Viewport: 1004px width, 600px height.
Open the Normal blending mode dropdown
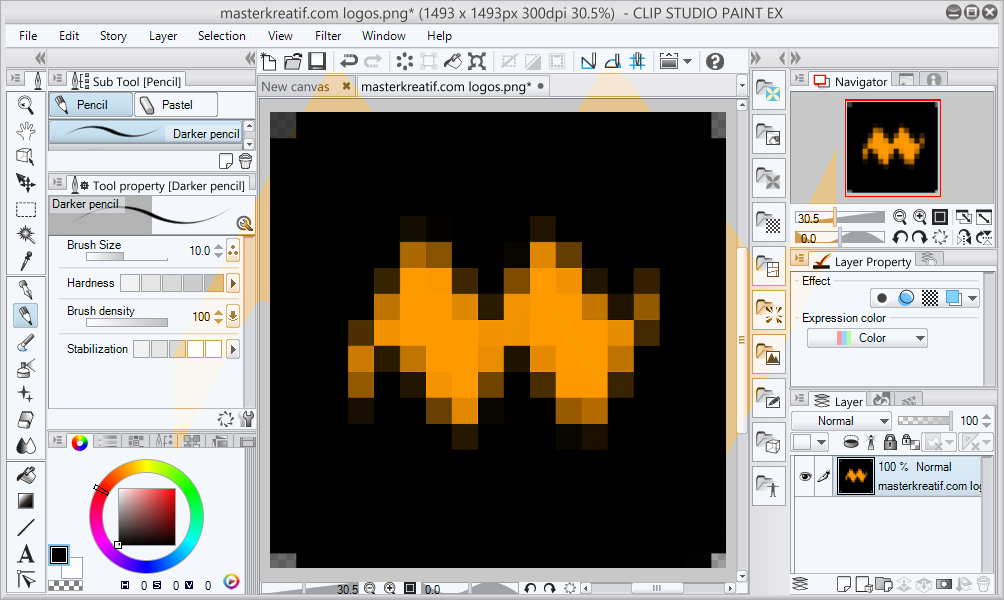(841, 421)
